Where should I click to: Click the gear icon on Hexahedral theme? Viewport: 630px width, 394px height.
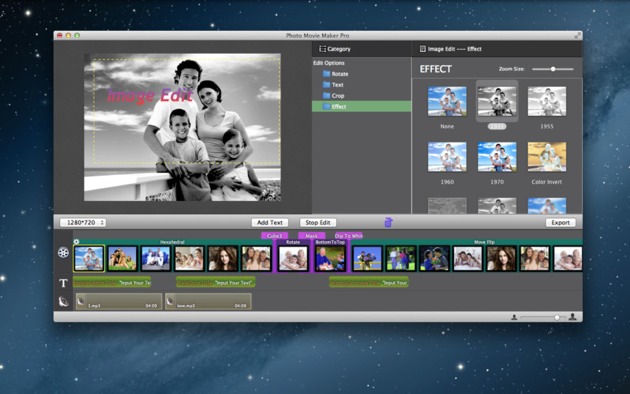tap(76, 242)
